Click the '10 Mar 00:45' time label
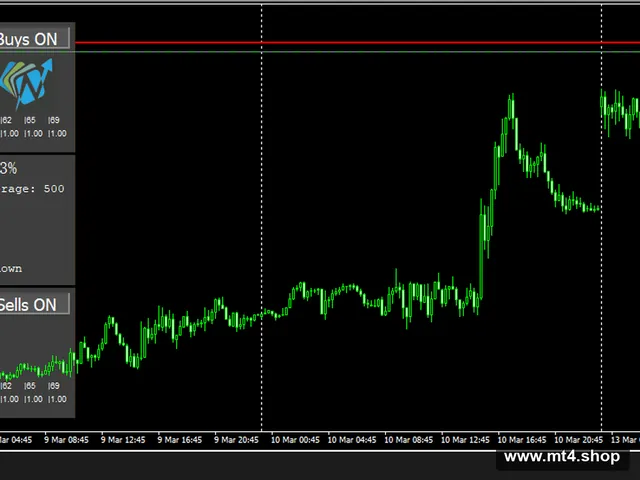The width and height of the screenshot is (640, 480). [x=295, y=440]
